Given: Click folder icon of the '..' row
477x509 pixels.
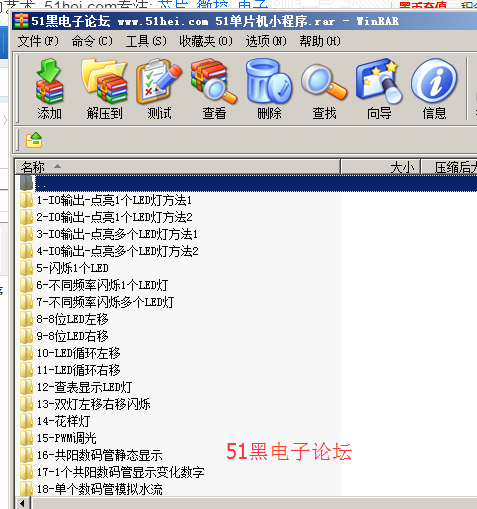Looking at the screenshot, I should (26, 183).
